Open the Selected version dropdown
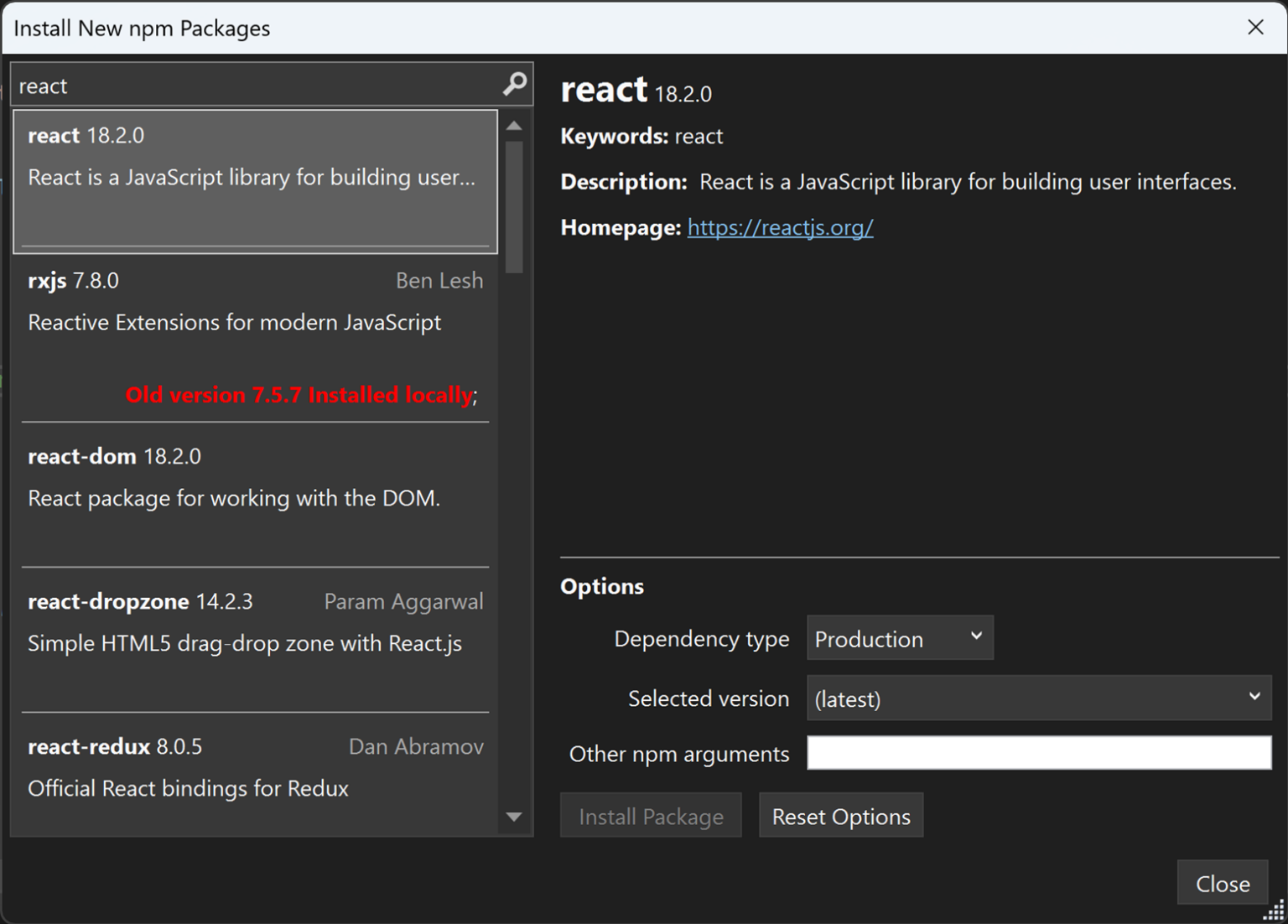Screen dimensions: 1288x924 point(1037,698)
